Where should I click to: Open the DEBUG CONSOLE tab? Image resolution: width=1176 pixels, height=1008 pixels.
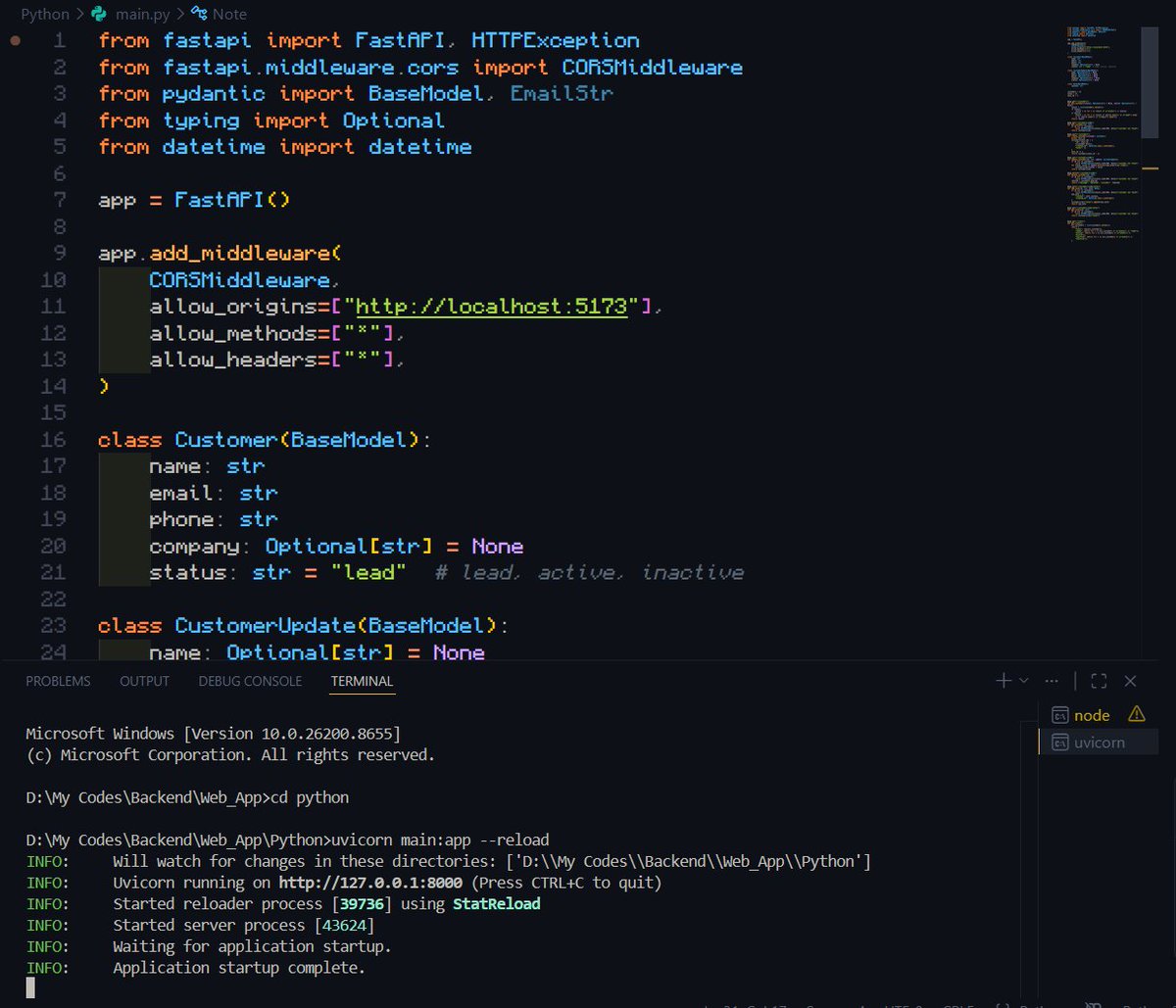[x=250, y=681]
